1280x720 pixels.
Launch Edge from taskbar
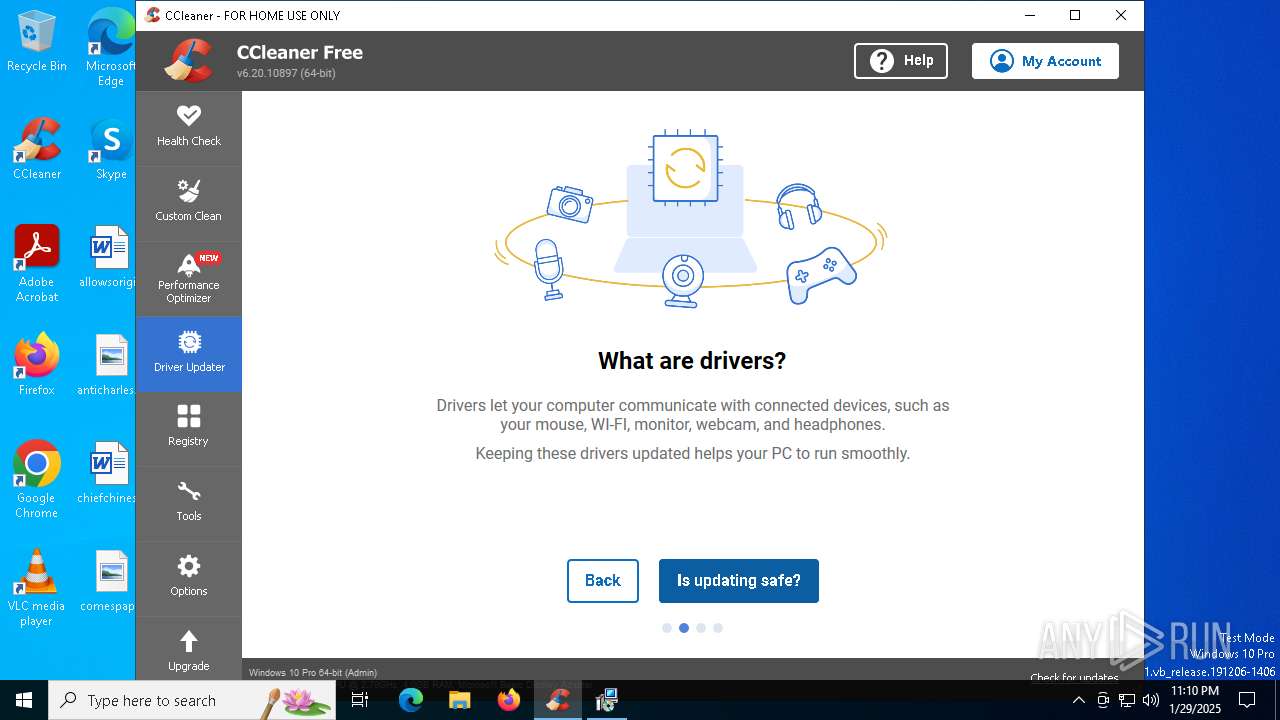click(x=411, y=700)
